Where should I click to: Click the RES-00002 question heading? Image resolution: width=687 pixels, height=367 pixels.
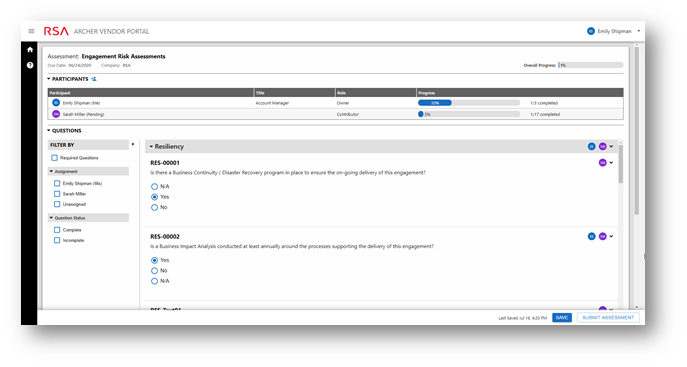click(x=165, y=236)
